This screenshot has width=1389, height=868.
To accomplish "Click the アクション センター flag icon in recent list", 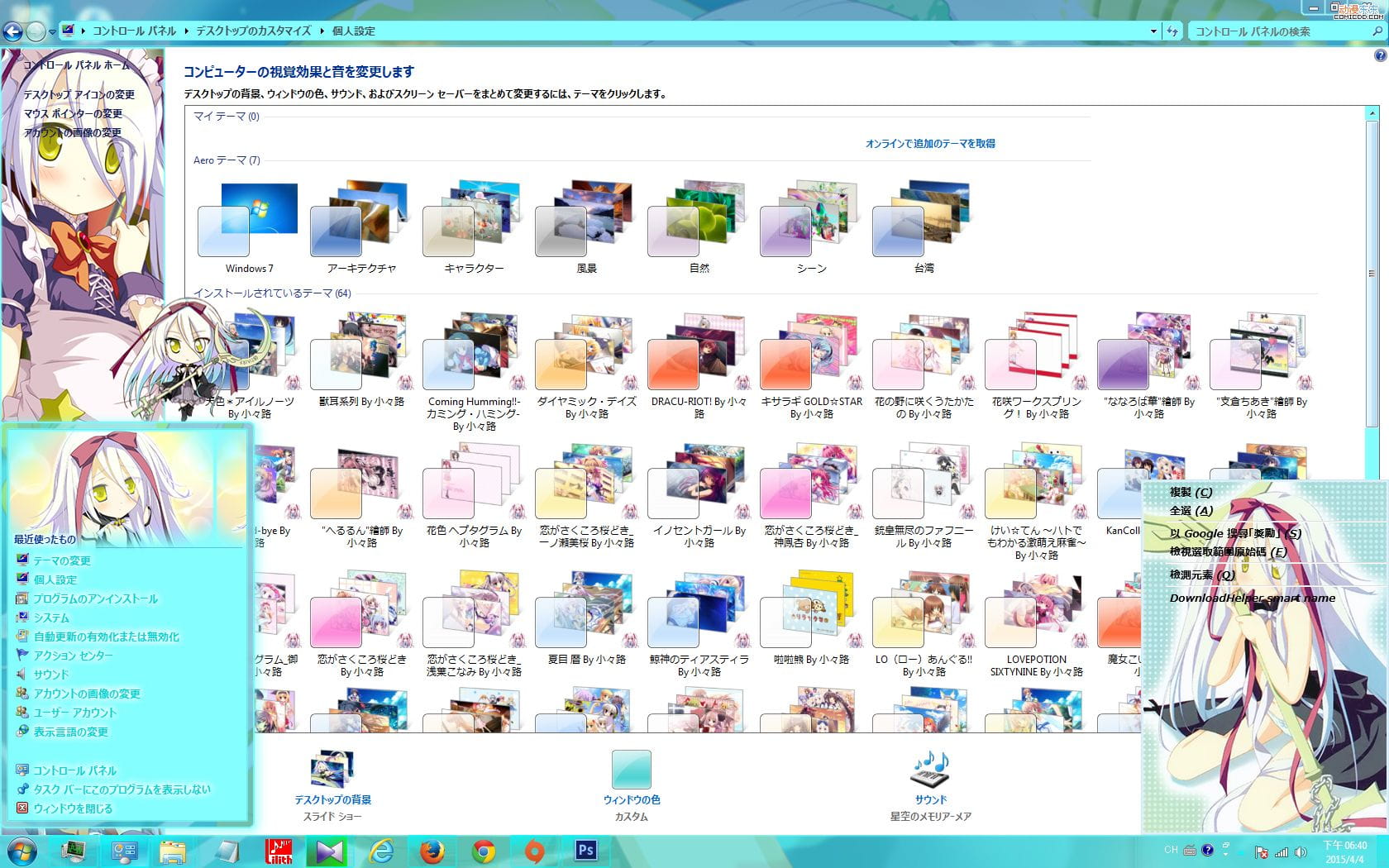I will coord(21,656).
